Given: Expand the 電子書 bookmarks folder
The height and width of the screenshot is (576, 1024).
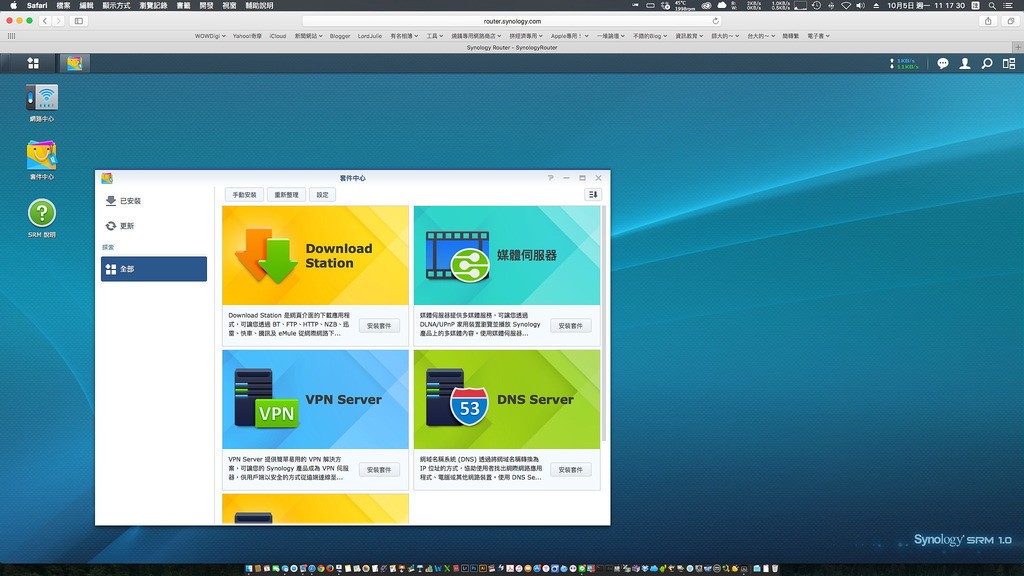Looking at the screenshot, I should click(818, 36).
